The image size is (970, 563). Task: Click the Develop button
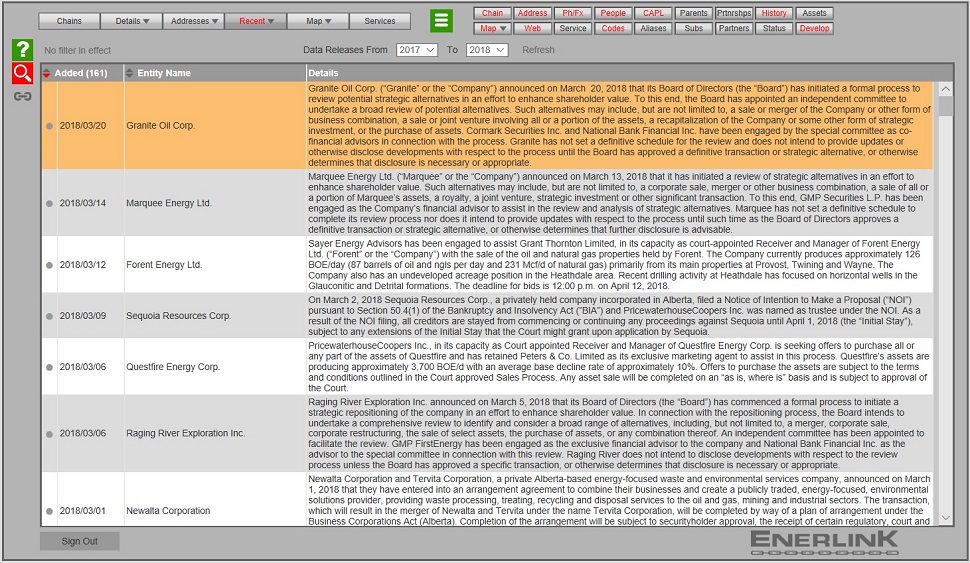tap(814, 28)
